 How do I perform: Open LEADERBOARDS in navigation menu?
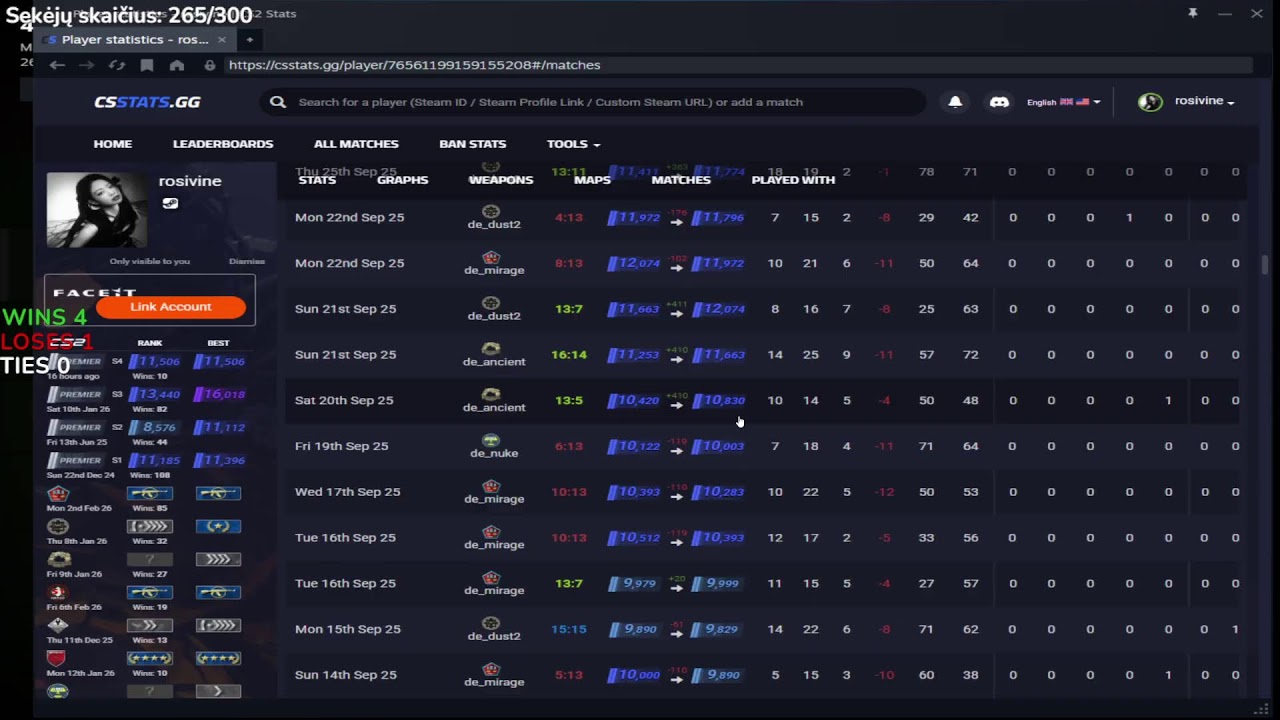pos(223,144)
